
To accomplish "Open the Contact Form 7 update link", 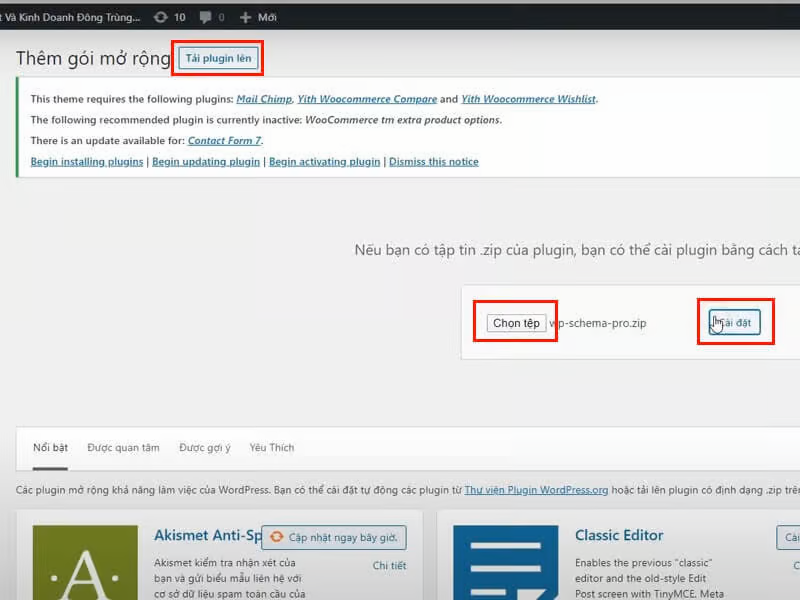I will [x=224, y=141].
